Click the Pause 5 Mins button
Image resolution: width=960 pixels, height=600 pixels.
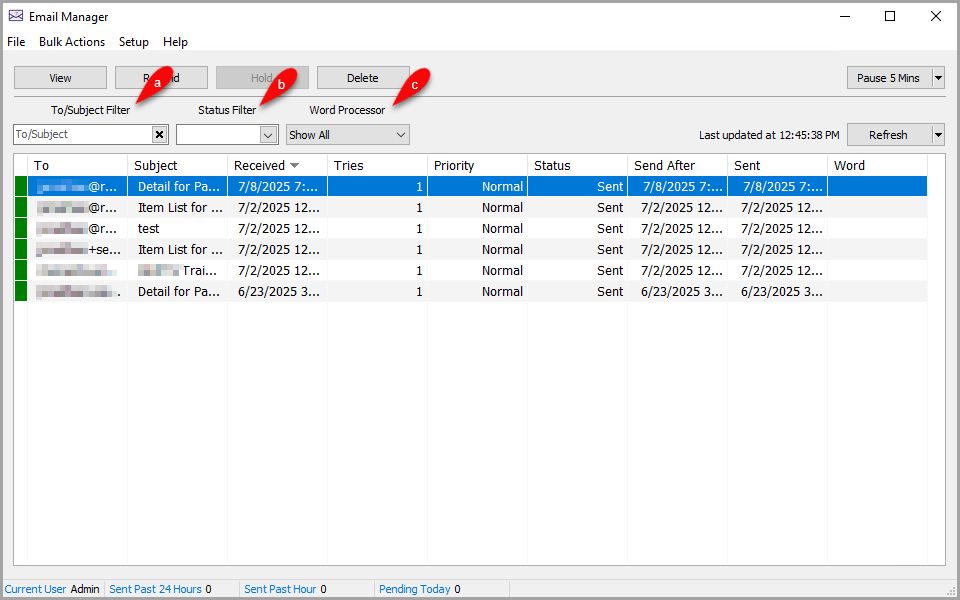(888, 78)
